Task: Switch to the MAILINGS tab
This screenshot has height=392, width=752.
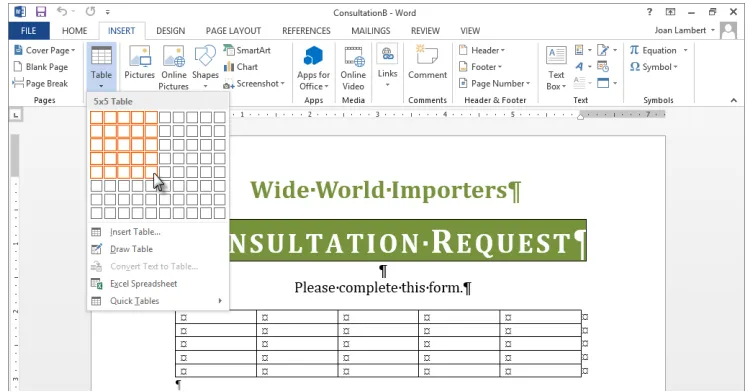Action: point(370,31)
